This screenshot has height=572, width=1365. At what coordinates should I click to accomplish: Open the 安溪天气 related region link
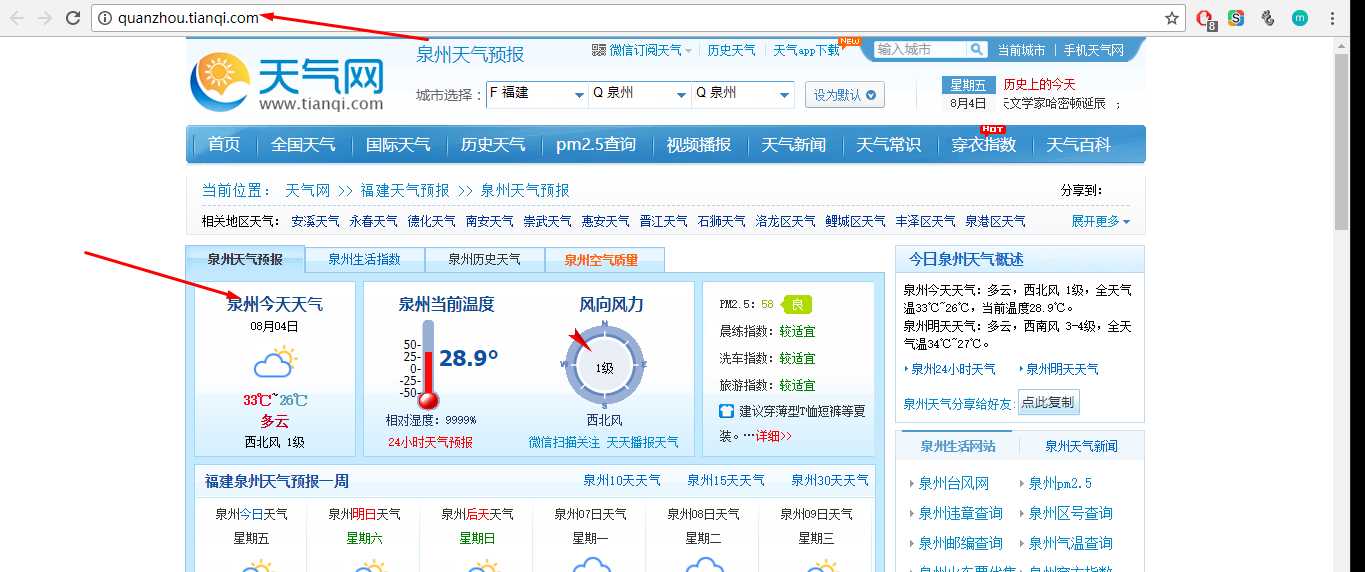tap(315, 221)
